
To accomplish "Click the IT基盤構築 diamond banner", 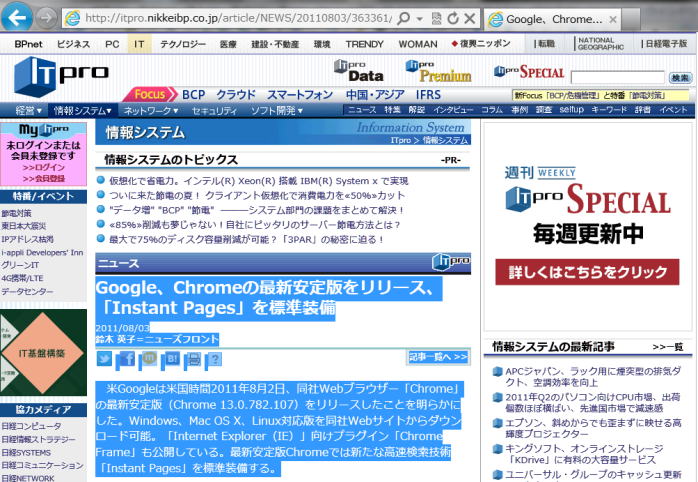I will pos(43,353).
